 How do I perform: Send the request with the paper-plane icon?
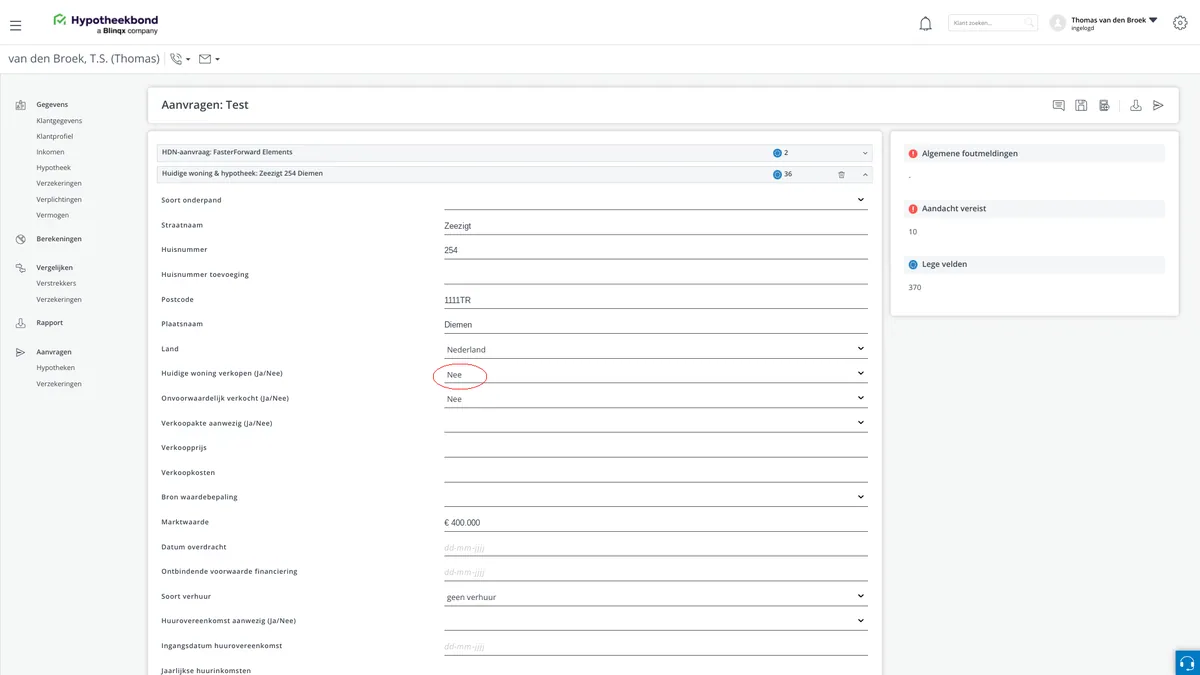[x=1158, y=105]
